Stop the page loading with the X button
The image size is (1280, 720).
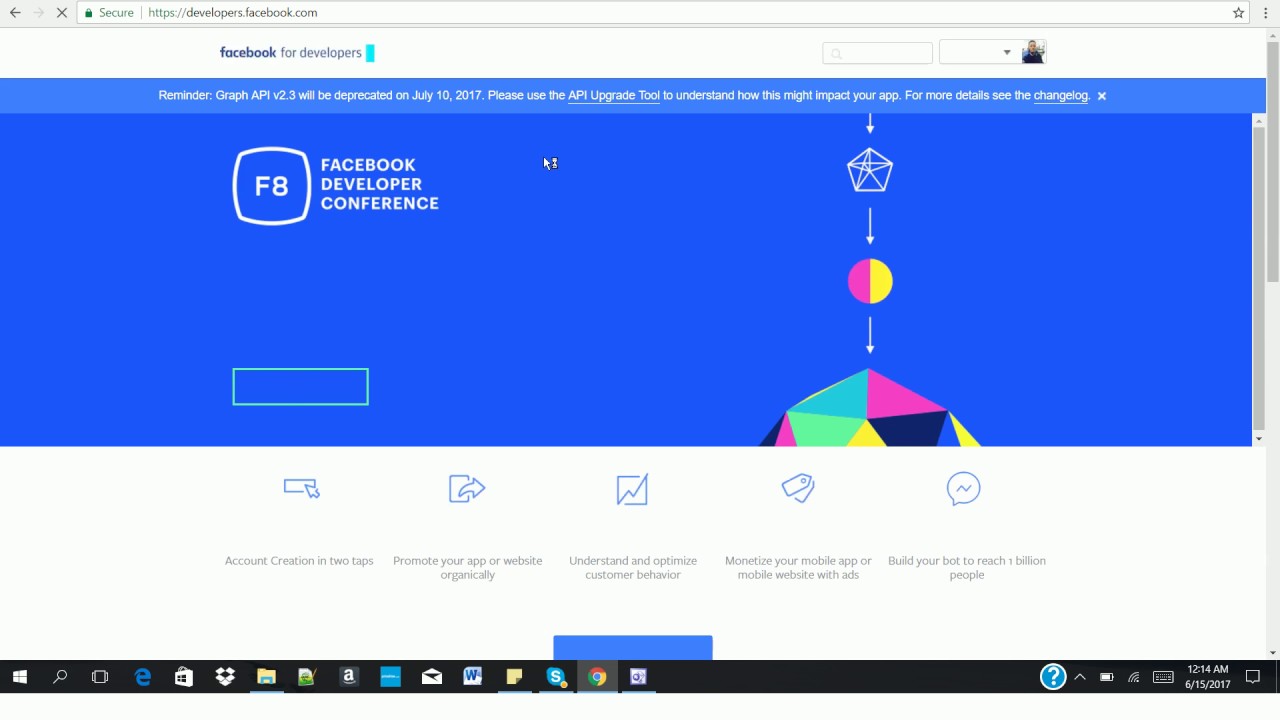point(62,13)
